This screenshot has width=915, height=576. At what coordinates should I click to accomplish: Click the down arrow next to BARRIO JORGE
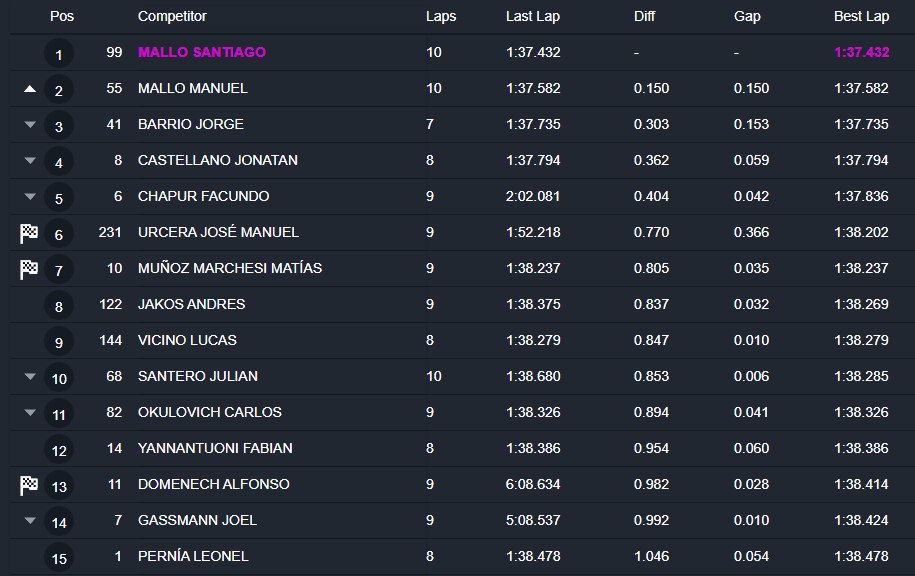pyautogui.click(x=30, y=124)
